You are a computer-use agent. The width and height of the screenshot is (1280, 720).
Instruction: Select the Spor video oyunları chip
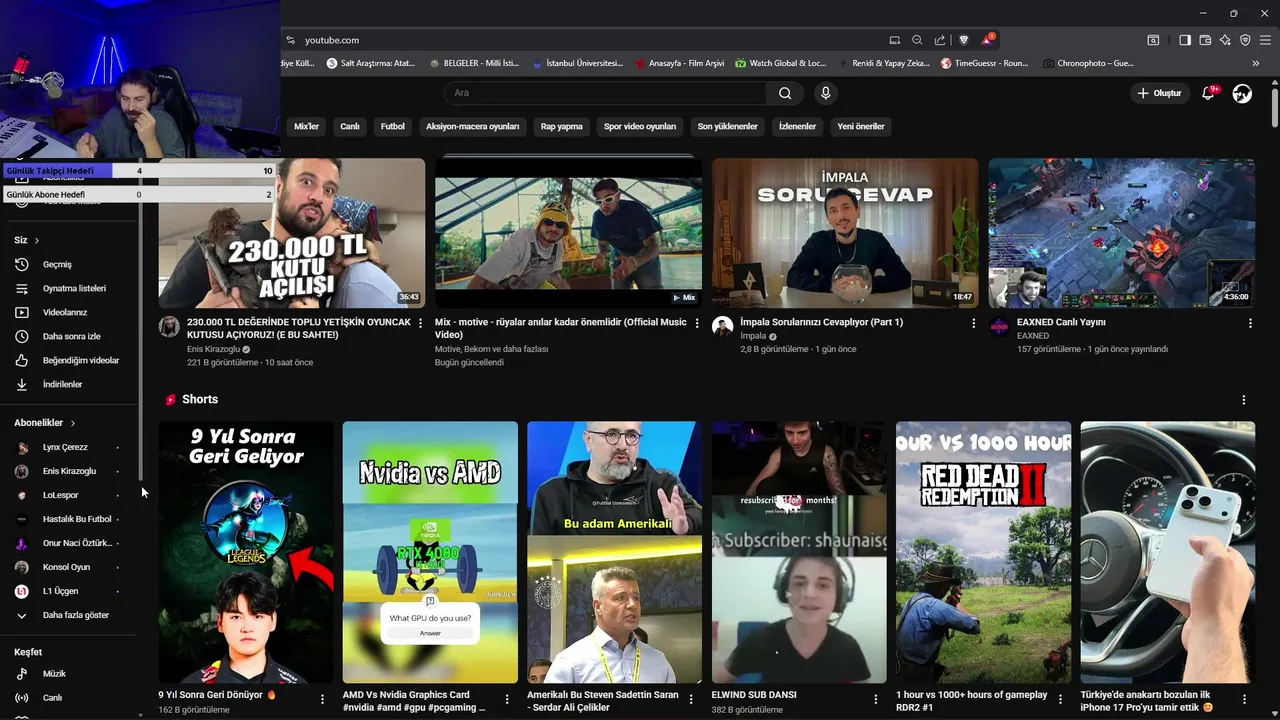point(640,127)
